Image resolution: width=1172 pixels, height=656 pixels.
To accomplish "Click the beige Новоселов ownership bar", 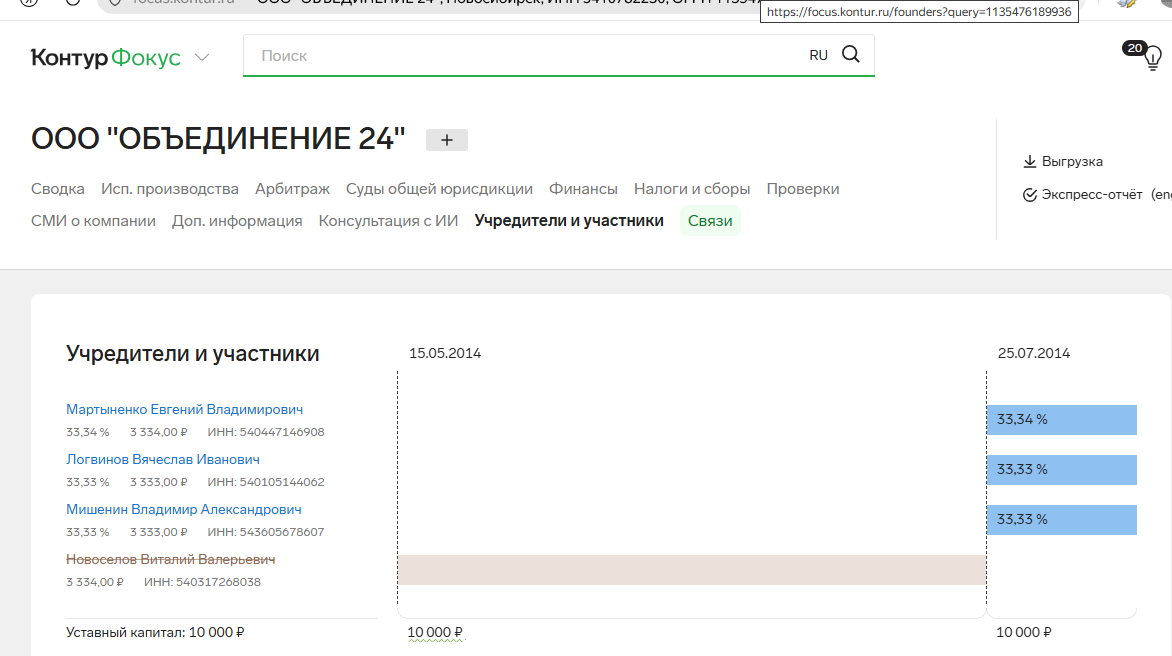I will click(x=691, y=570).
